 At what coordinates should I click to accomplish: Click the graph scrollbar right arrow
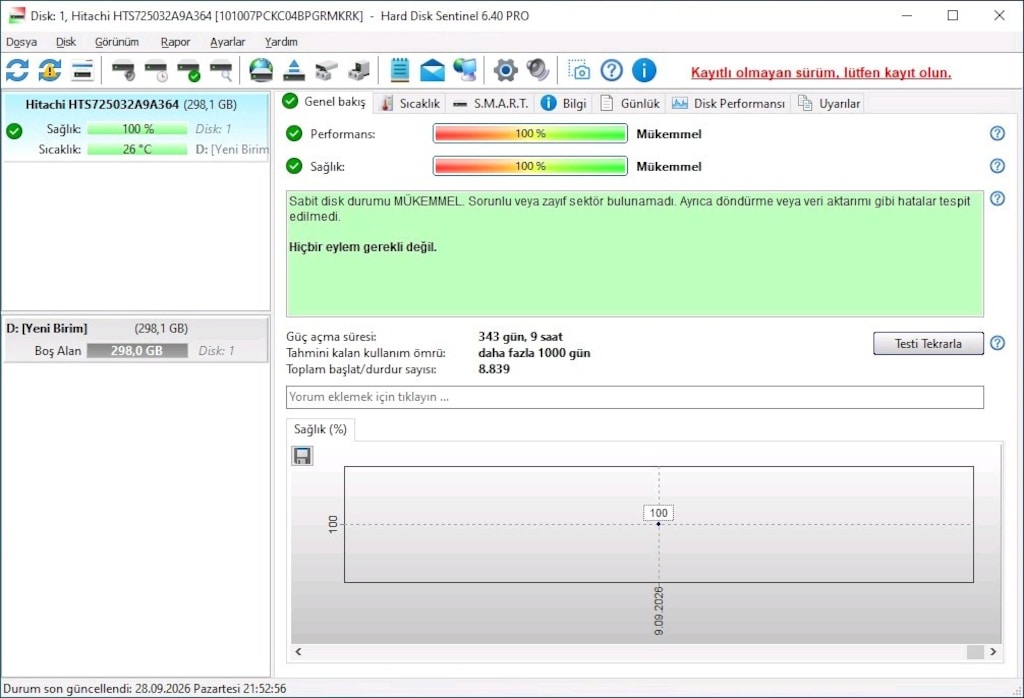993,652
